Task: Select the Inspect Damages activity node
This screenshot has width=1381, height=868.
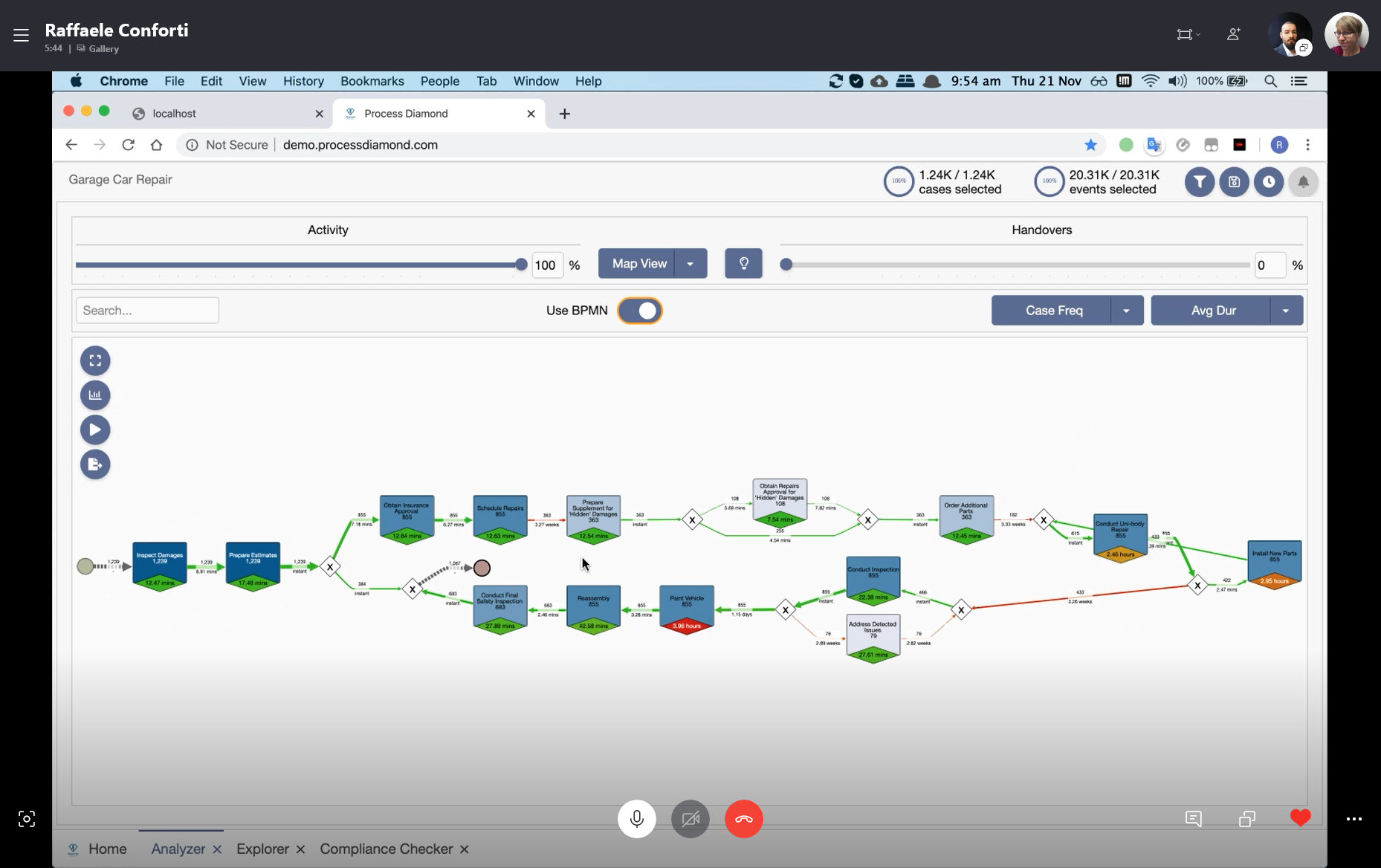Action: click(x=160, y=566)
